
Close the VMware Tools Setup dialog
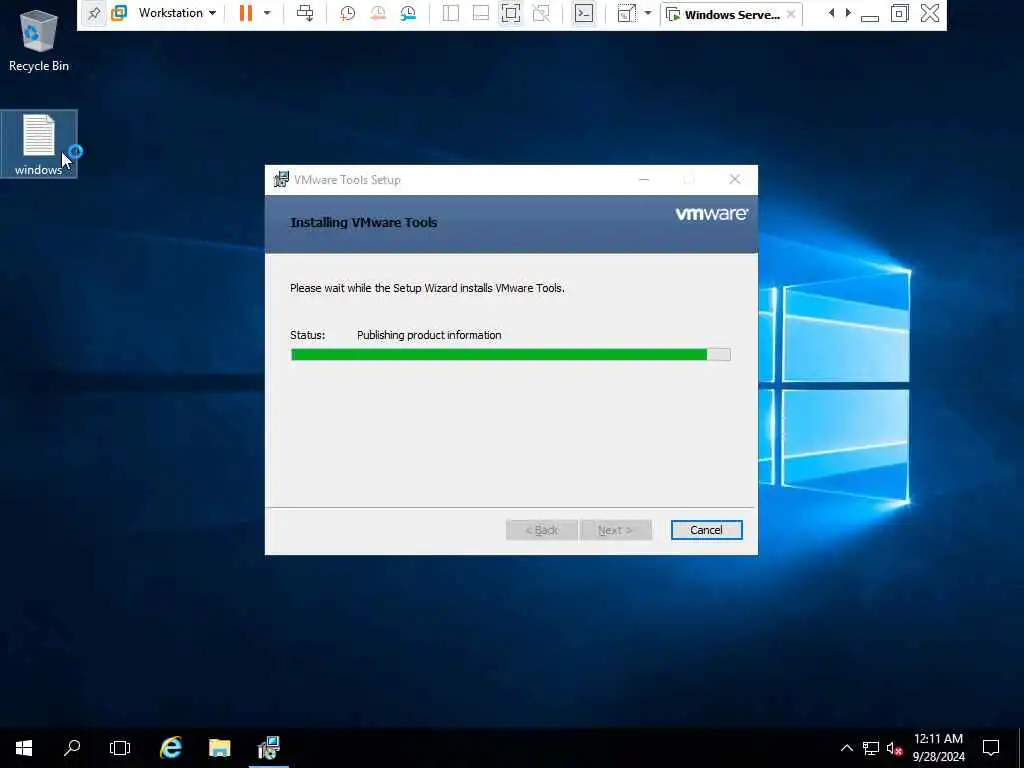[735, 180]
